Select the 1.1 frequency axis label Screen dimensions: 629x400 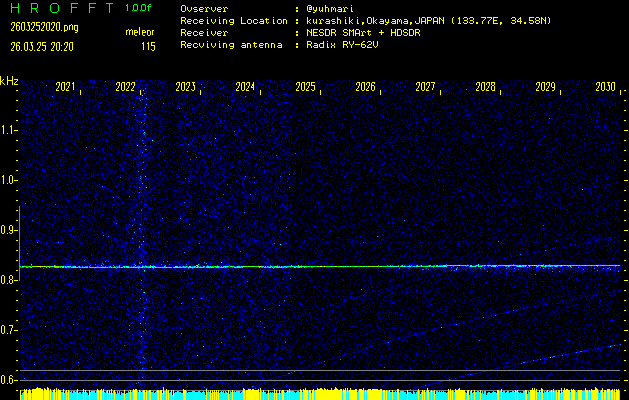click(9, 130)
